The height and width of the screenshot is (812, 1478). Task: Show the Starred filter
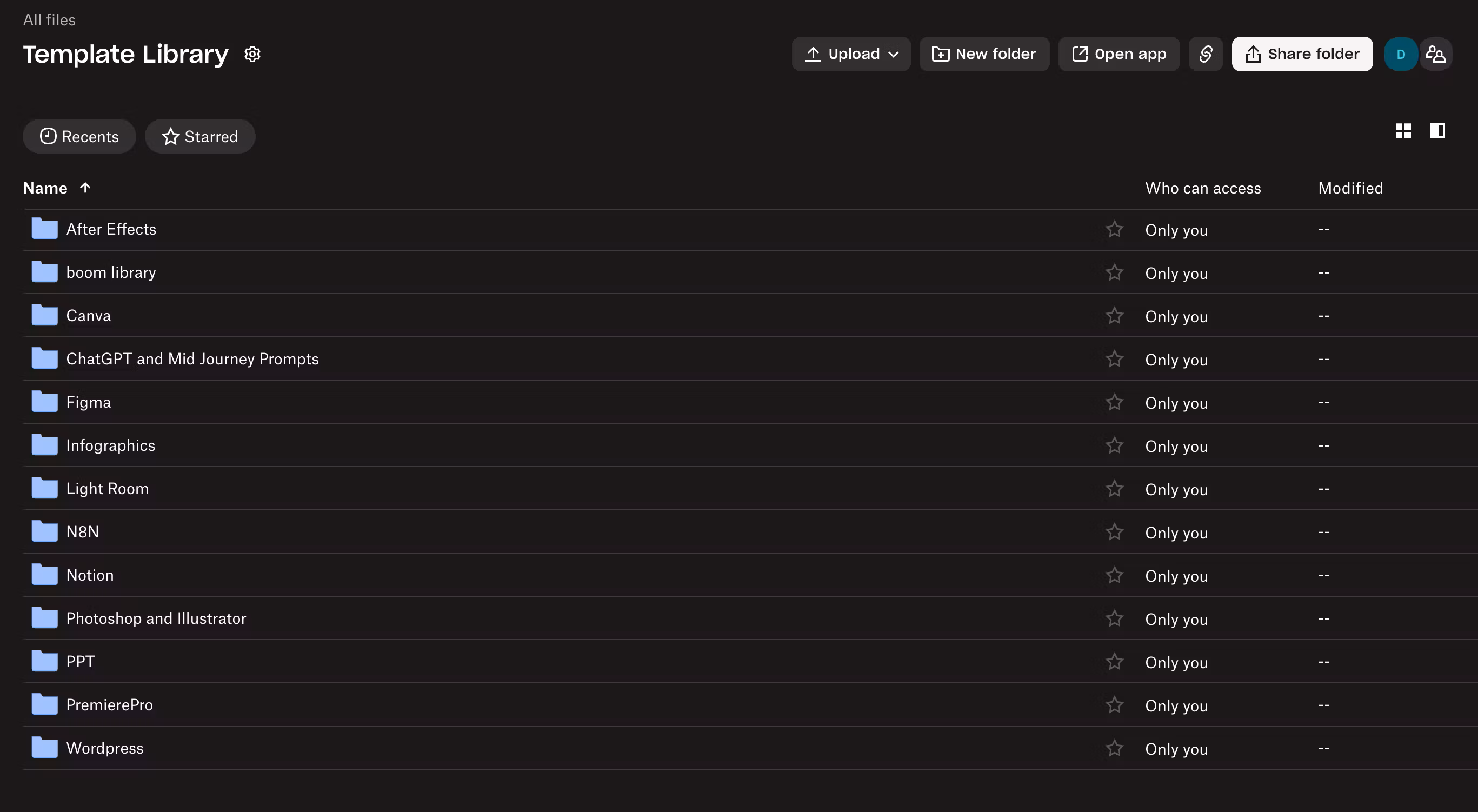point(199,136)
